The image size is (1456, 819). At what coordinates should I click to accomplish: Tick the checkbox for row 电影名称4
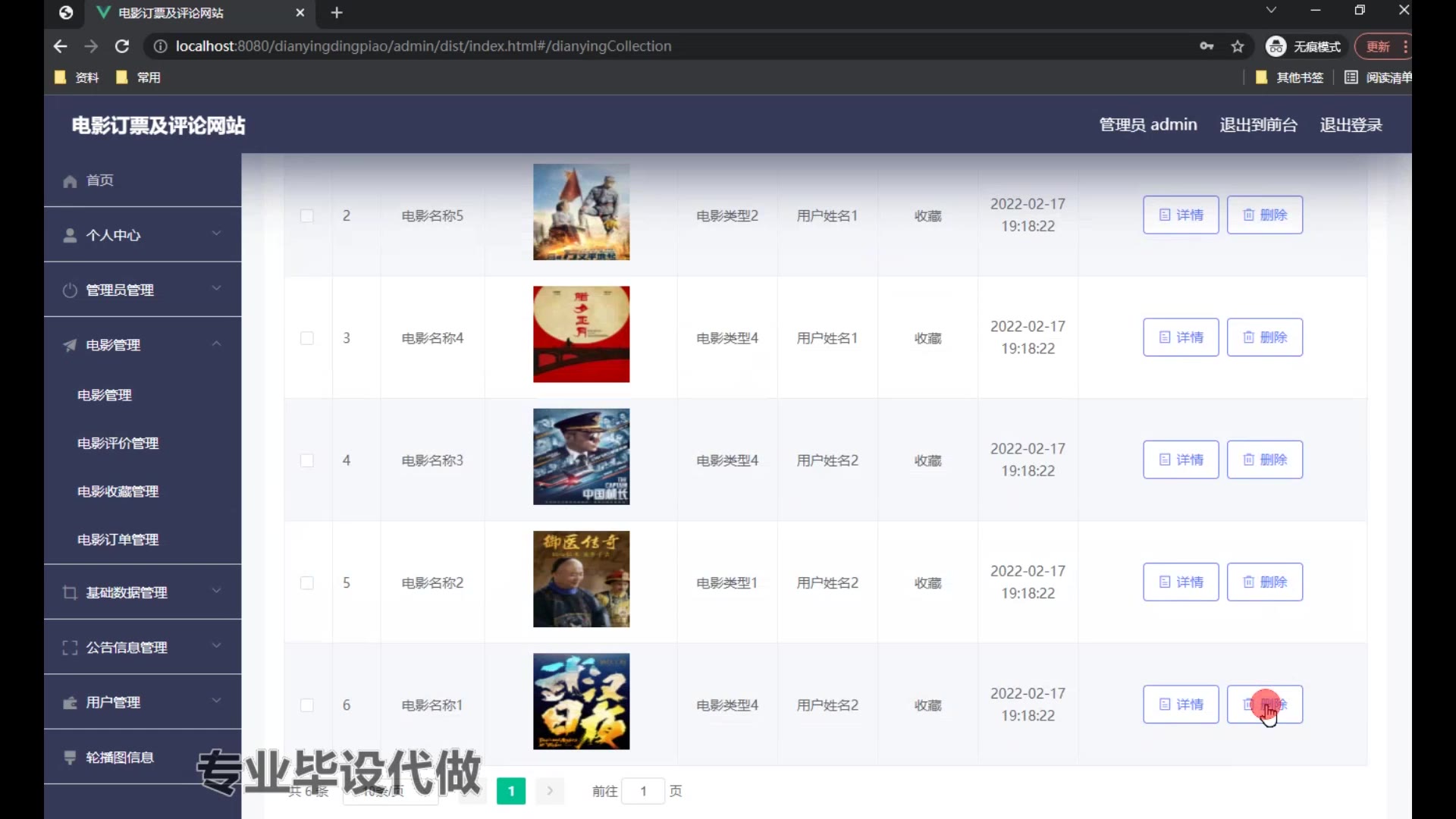click(x=307, y=338)
